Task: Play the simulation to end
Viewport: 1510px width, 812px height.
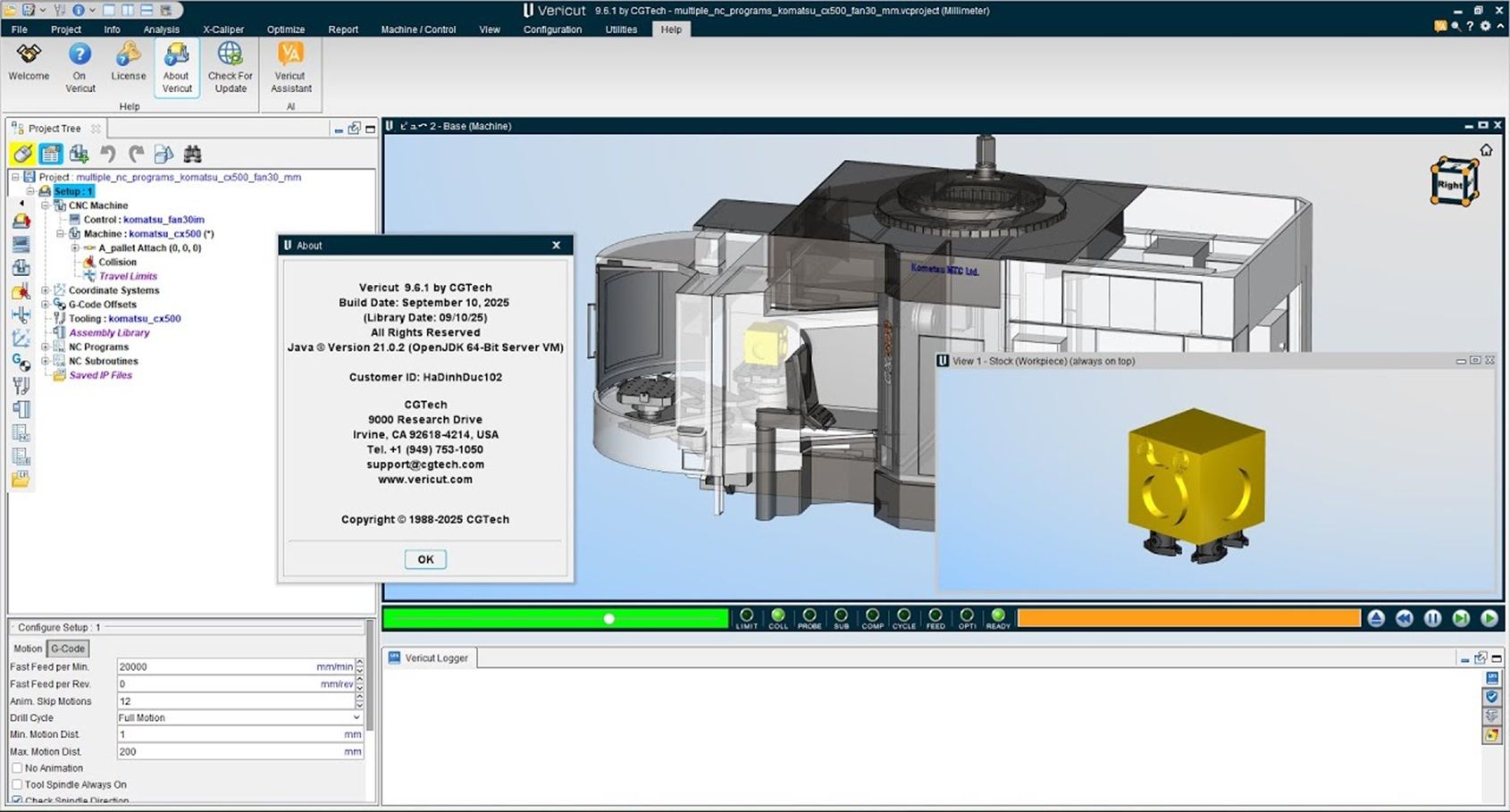Action: pyautogui.click(x=1489, y=618)
